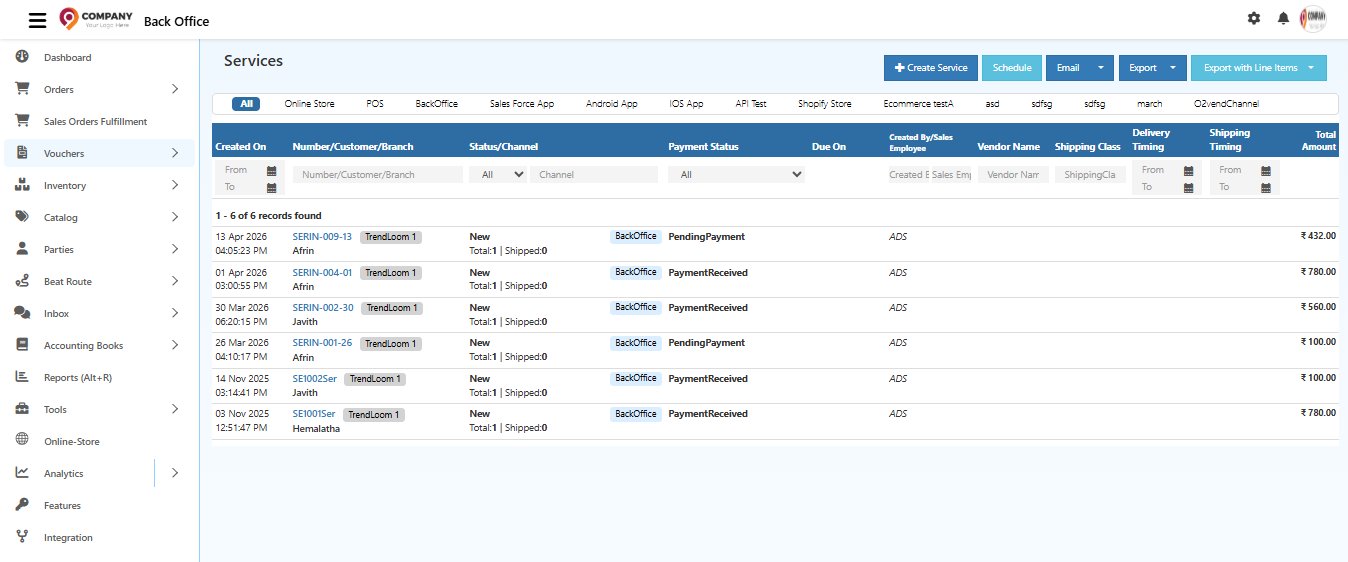Open the Export button dropdown arrow
The width and height of the screenshot is (1348, 562).
(1172, 68)
